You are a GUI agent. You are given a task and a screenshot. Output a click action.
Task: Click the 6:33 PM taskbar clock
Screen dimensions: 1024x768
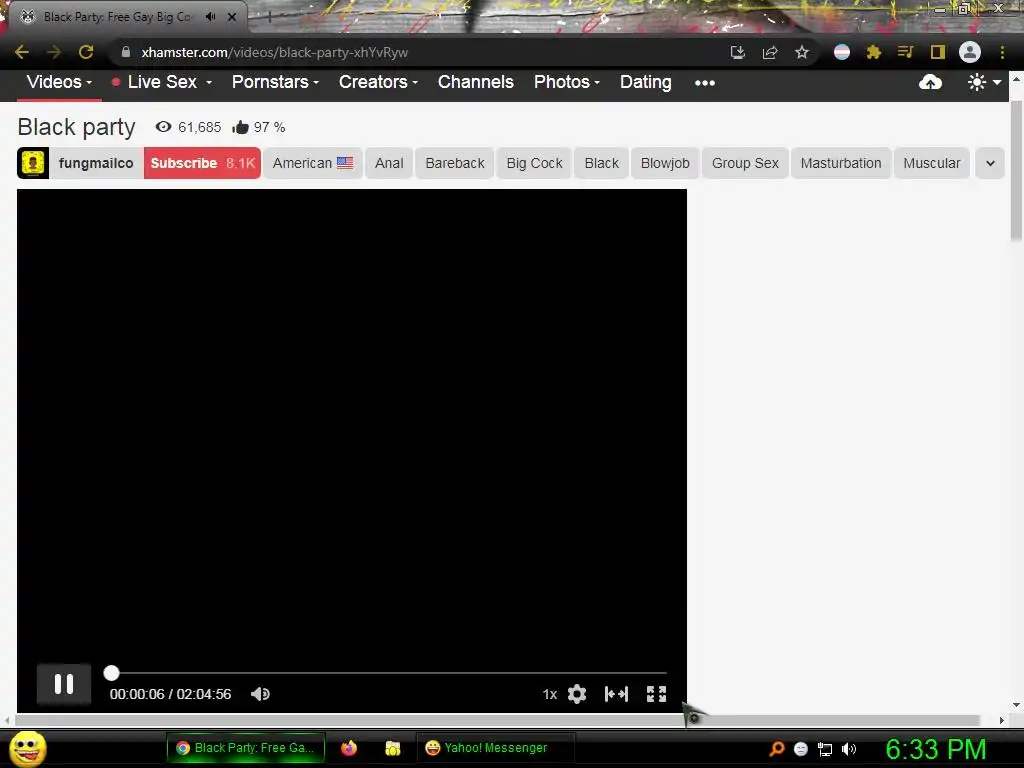pyautogui.click(x=936, y=749)
